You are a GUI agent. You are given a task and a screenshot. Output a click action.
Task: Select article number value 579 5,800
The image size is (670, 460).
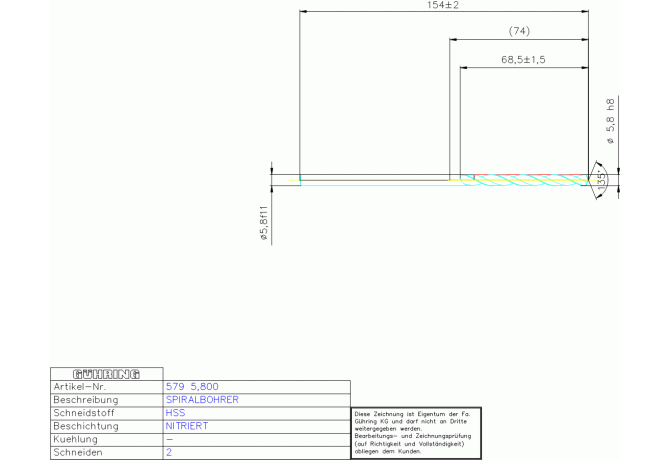(191, 386)
